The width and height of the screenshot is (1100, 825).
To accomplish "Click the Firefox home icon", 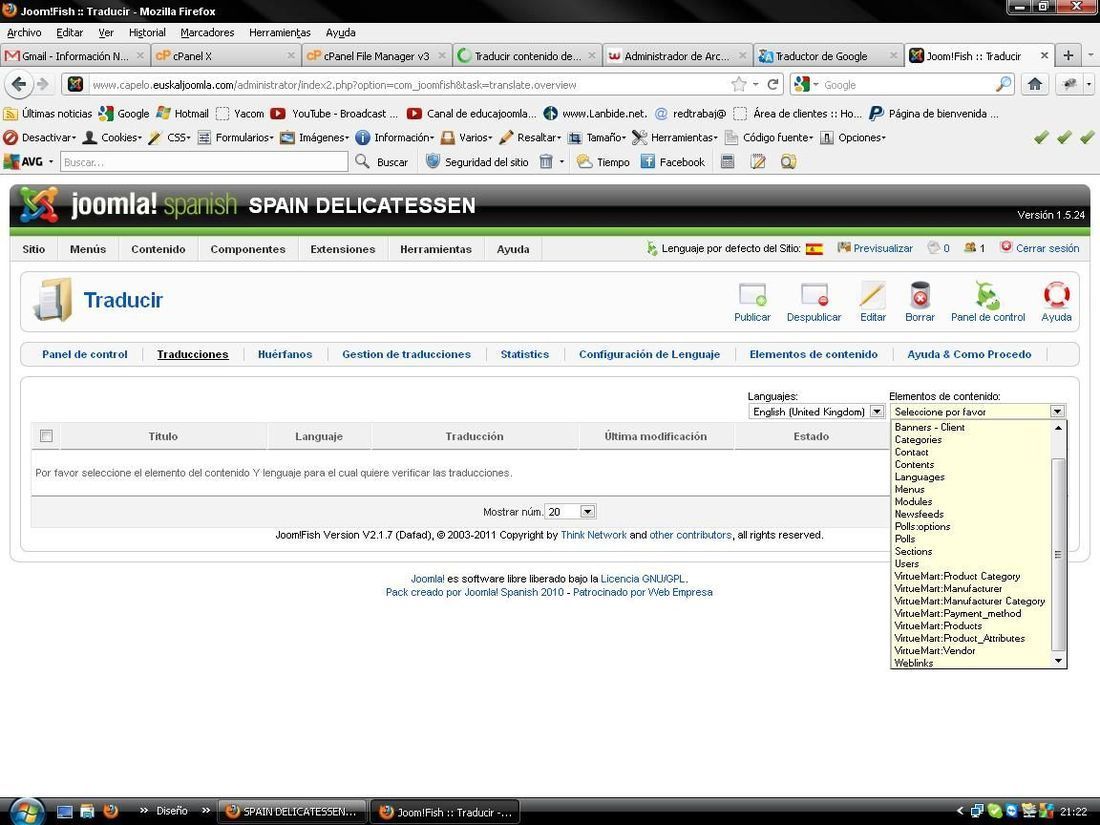I will 1035,85.
